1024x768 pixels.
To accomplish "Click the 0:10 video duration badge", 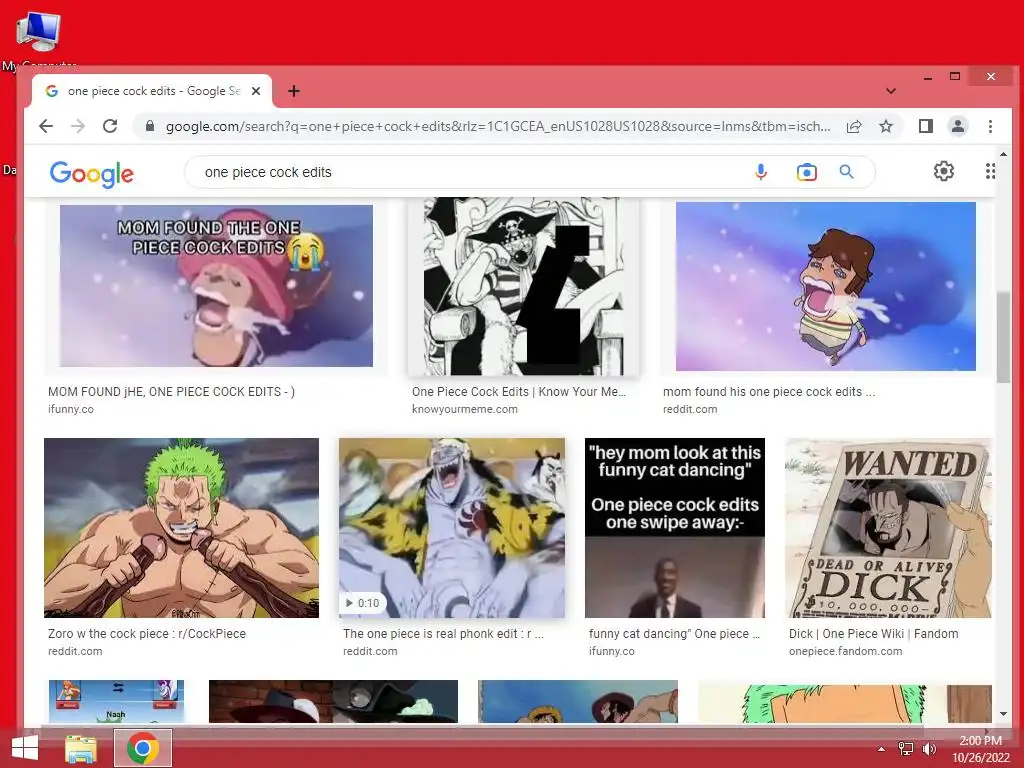I will 362,603.
